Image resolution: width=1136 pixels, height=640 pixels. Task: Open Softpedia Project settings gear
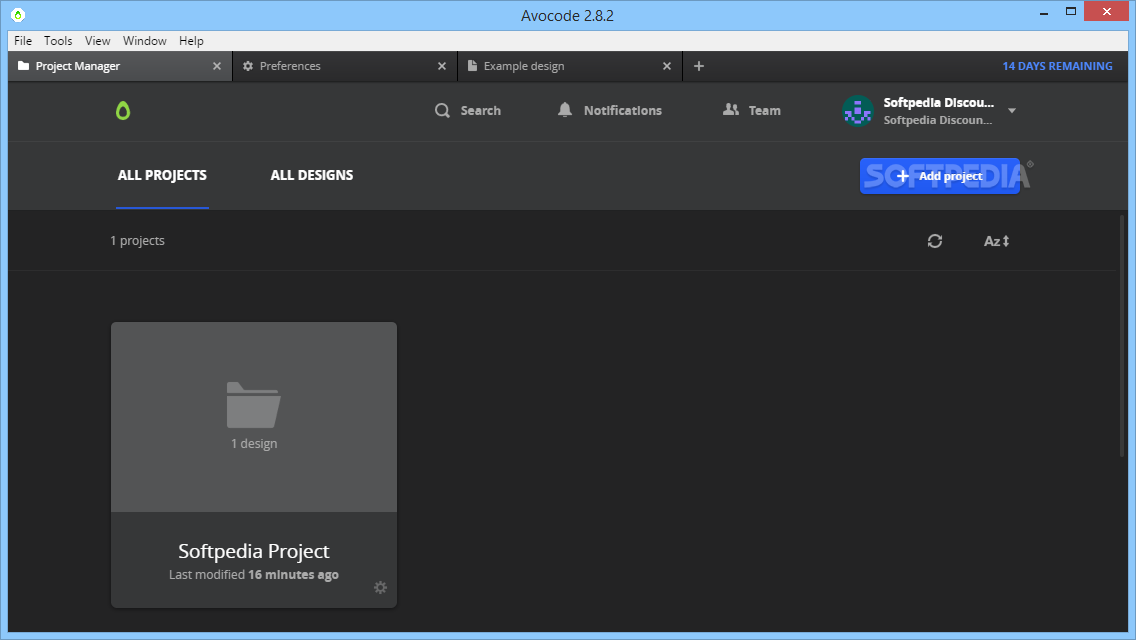[380, 587]
